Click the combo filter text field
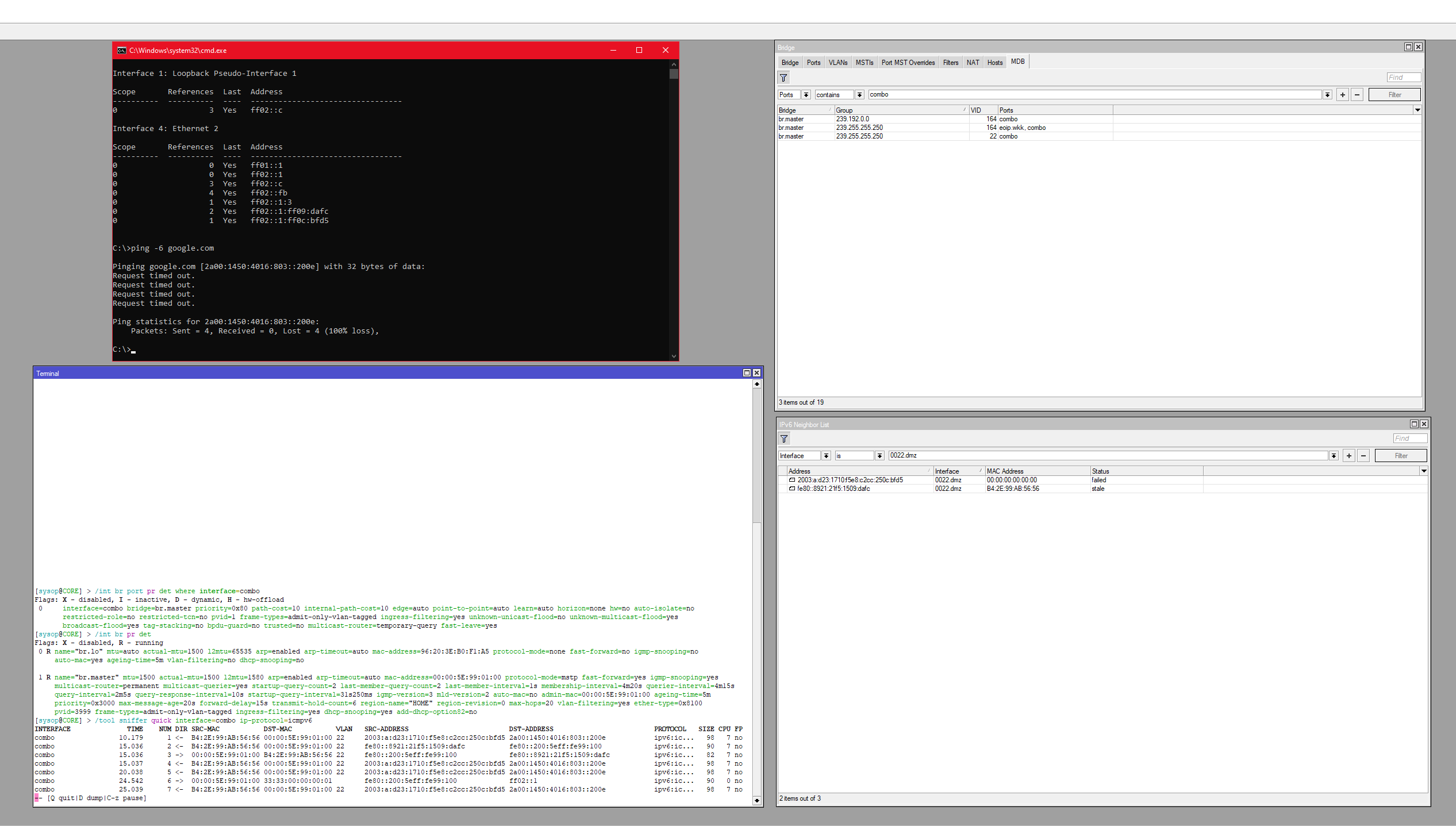The width and height of the screenshot is (1456, 826). pos(1095,95)
